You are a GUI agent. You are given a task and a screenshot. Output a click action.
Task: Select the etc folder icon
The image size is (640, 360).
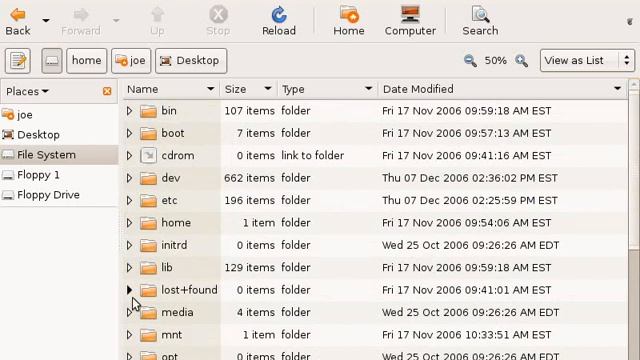click(148, 200)
